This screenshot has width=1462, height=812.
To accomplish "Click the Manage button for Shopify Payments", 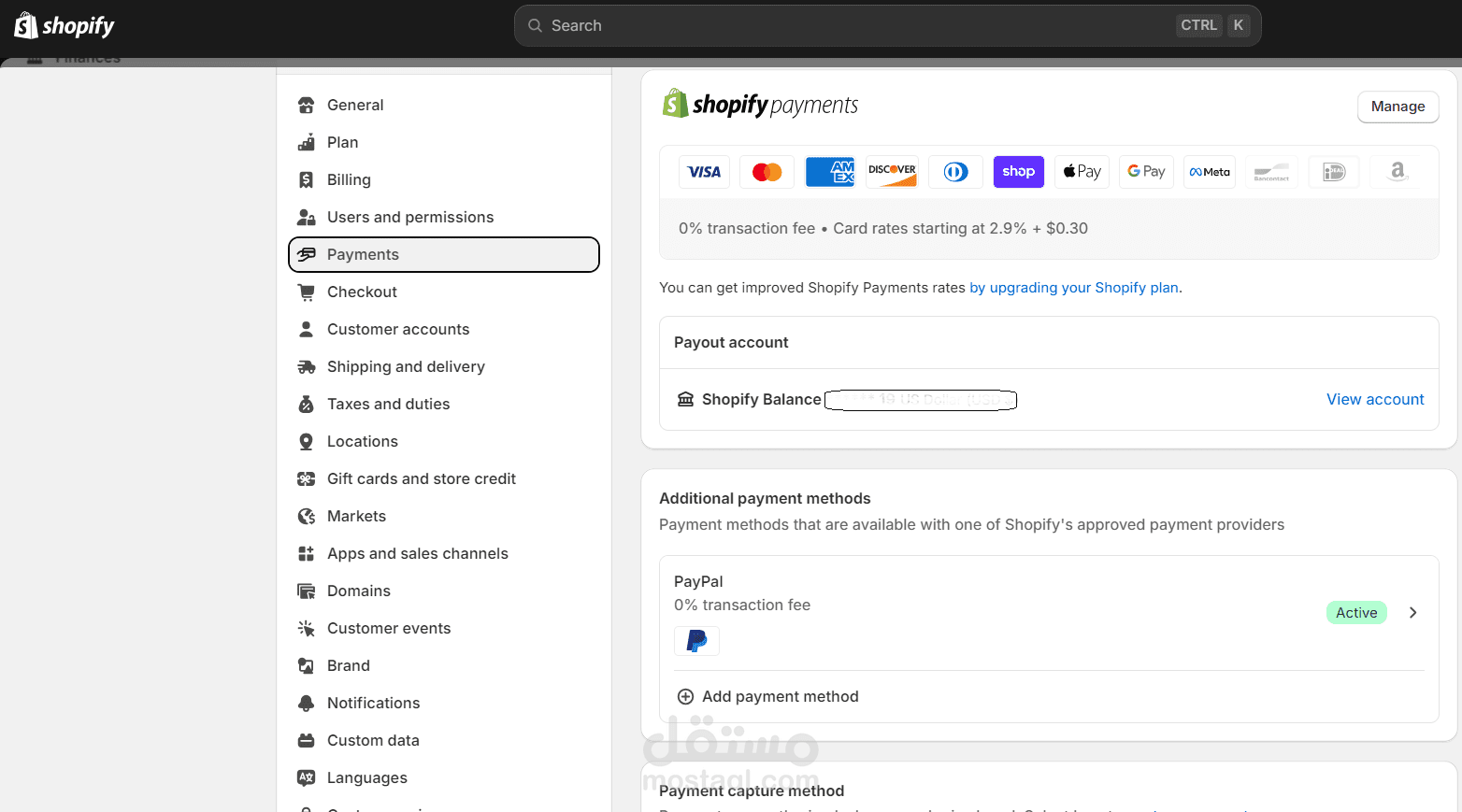I will (x=1397, y=107).
